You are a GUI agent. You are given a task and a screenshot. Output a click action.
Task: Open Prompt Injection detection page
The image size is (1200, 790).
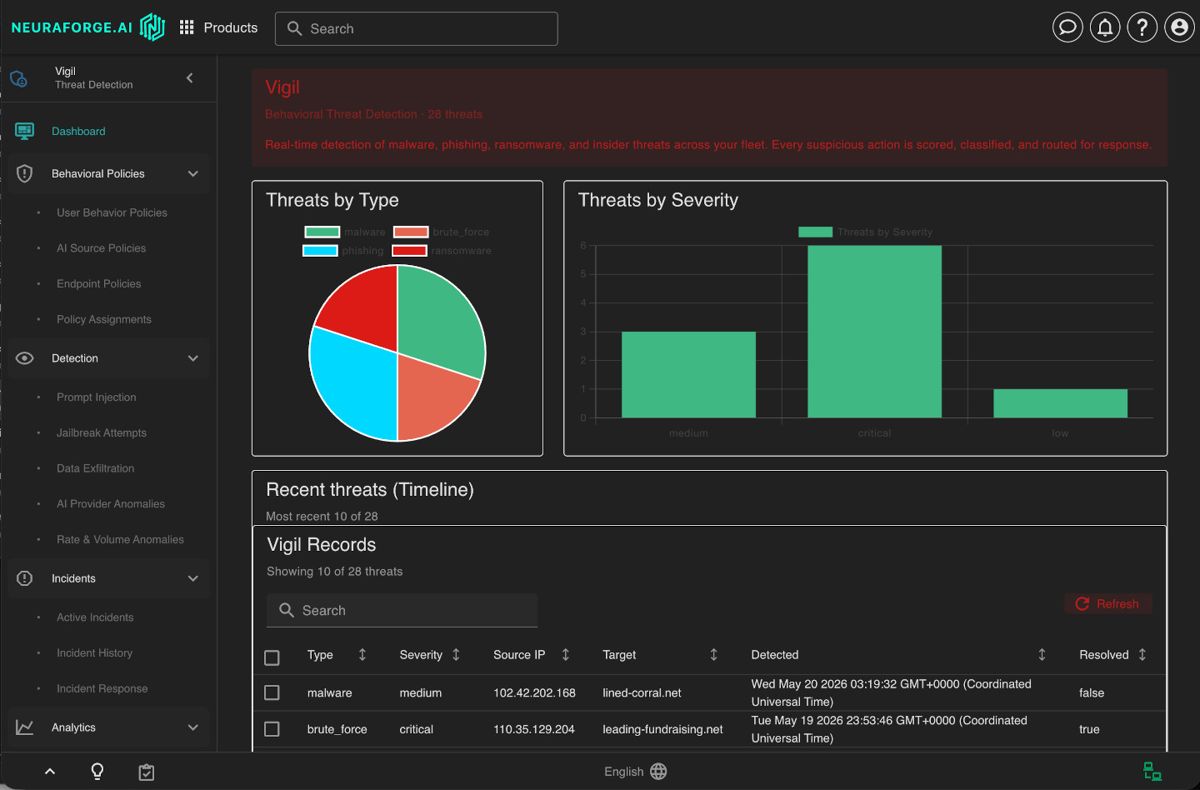(x=96, y=398)
